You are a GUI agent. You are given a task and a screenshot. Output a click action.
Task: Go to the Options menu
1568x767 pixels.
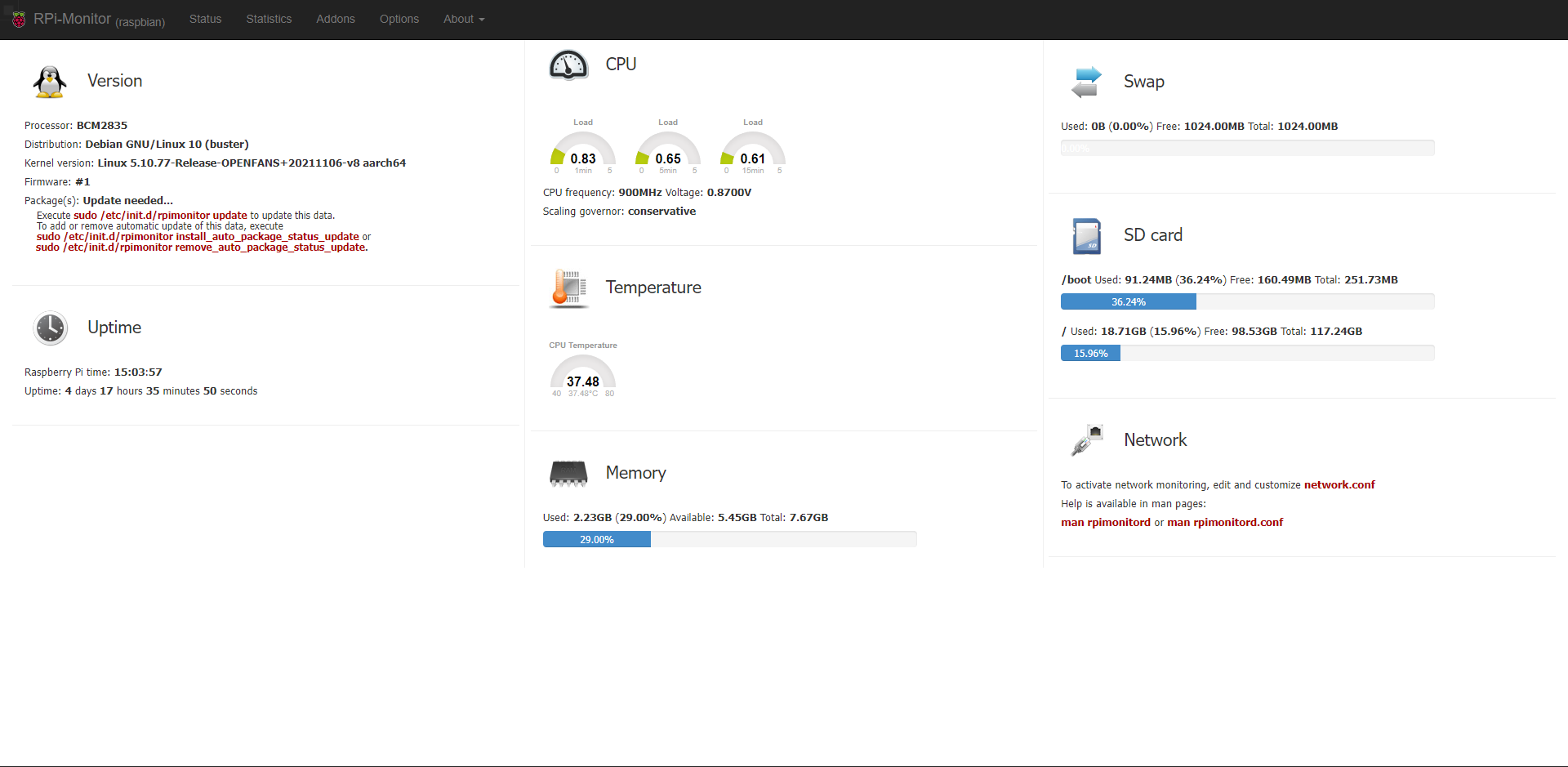tap(399, 19)
